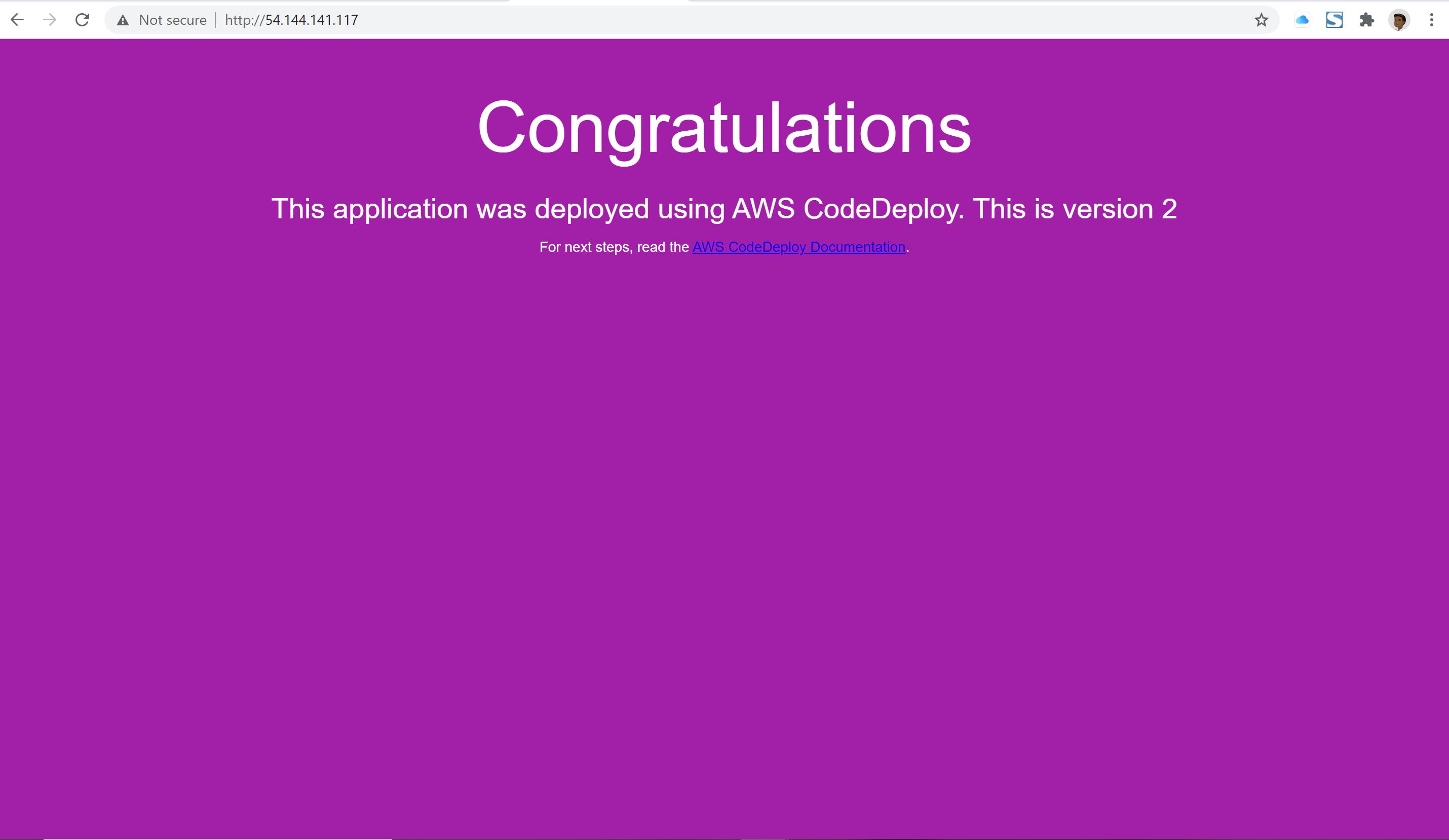Click the 'This is version 2' subtitle text
This screenshot has width=1449, height=840.
coord(1075,209)
